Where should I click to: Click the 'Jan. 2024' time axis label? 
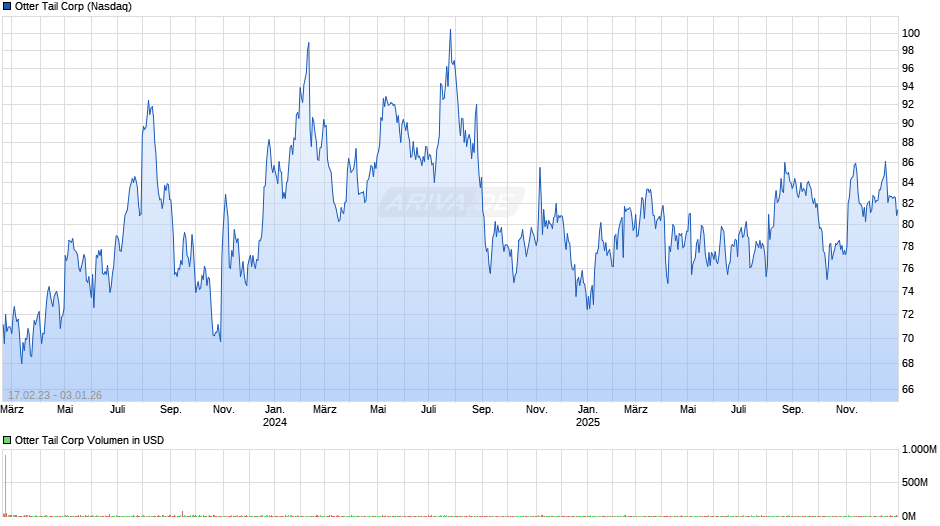point(275,416)
